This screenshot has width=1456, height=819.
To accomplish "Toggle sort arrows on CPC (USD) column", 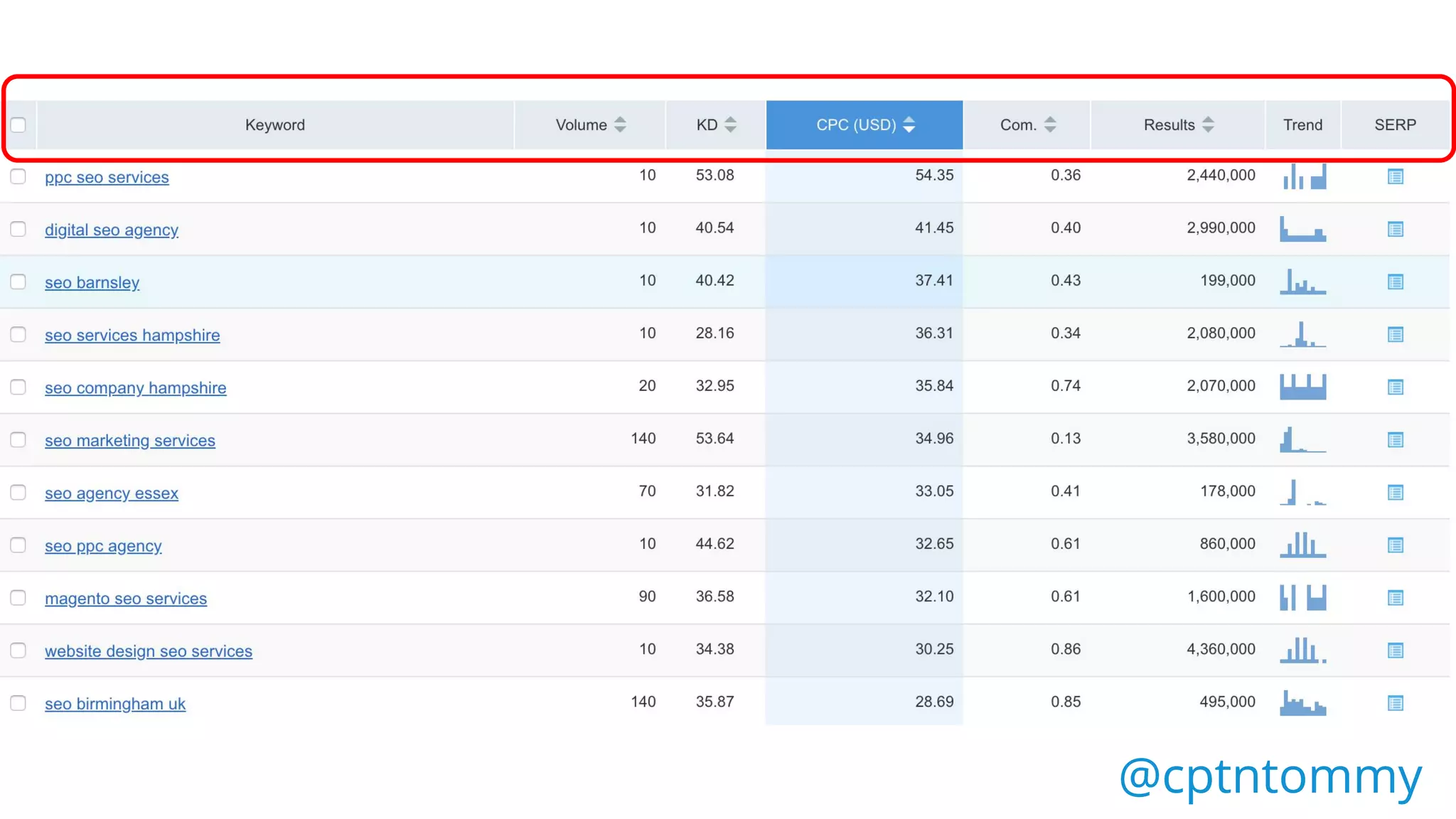I will coord(909,125).
